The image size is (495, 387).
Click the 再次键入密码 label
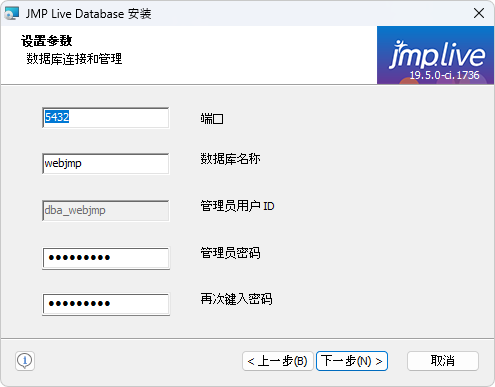pos(236,299)
